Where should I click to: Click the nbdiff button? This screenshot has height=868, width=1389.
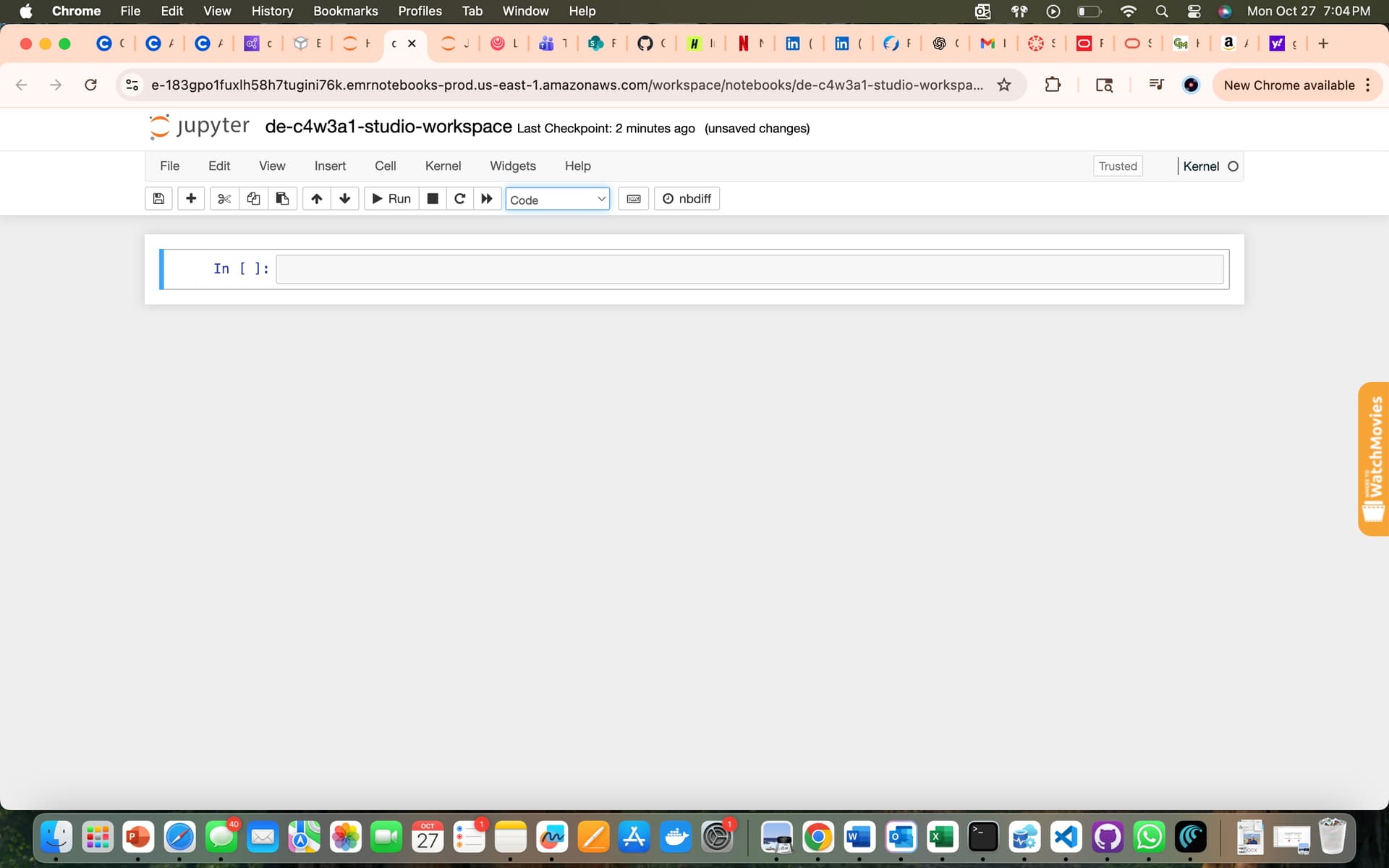tap(687, 198)
